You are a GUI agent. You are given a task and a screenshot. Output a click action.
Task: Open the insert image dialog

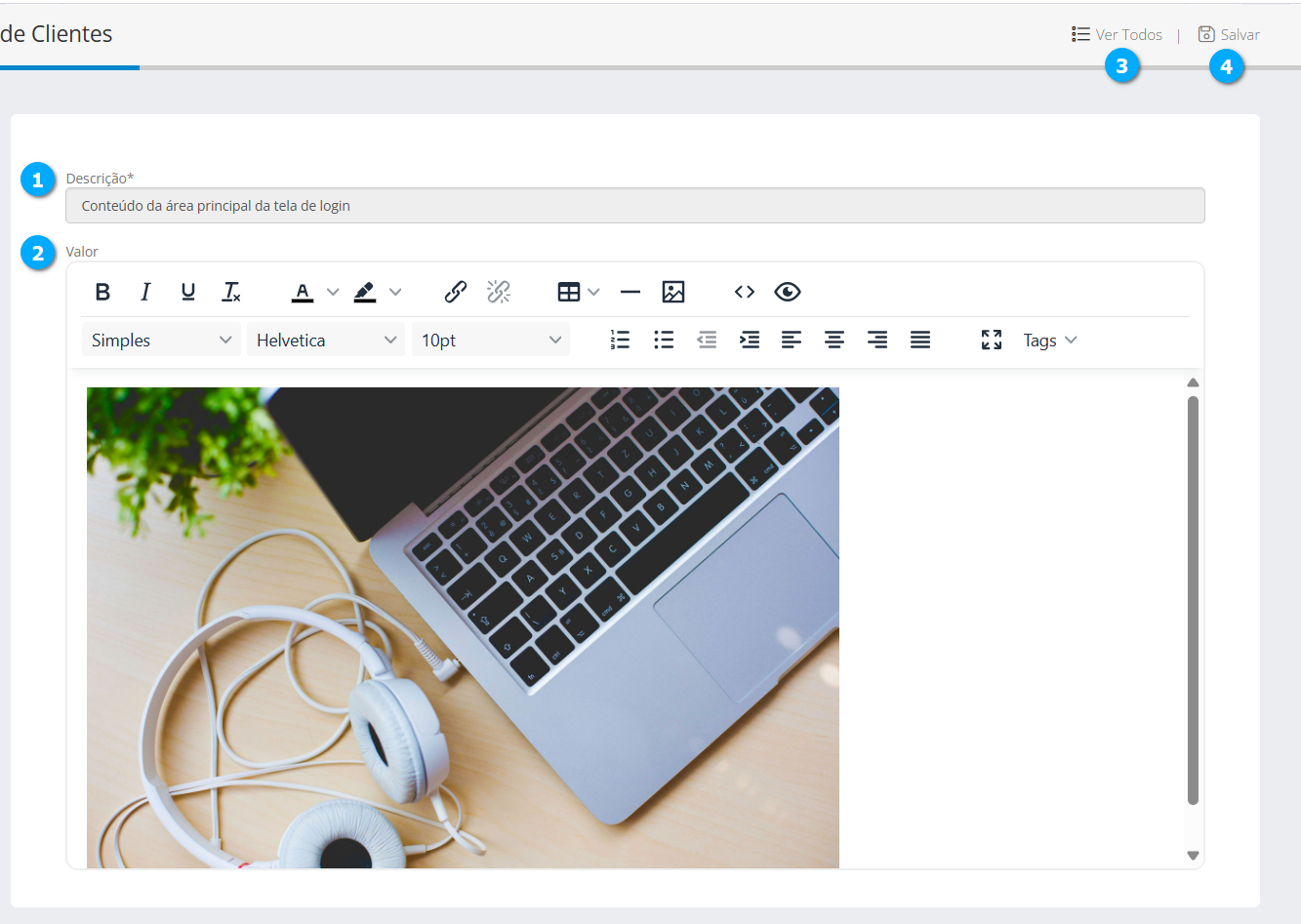pyautogui.click(x=673, y=292)
